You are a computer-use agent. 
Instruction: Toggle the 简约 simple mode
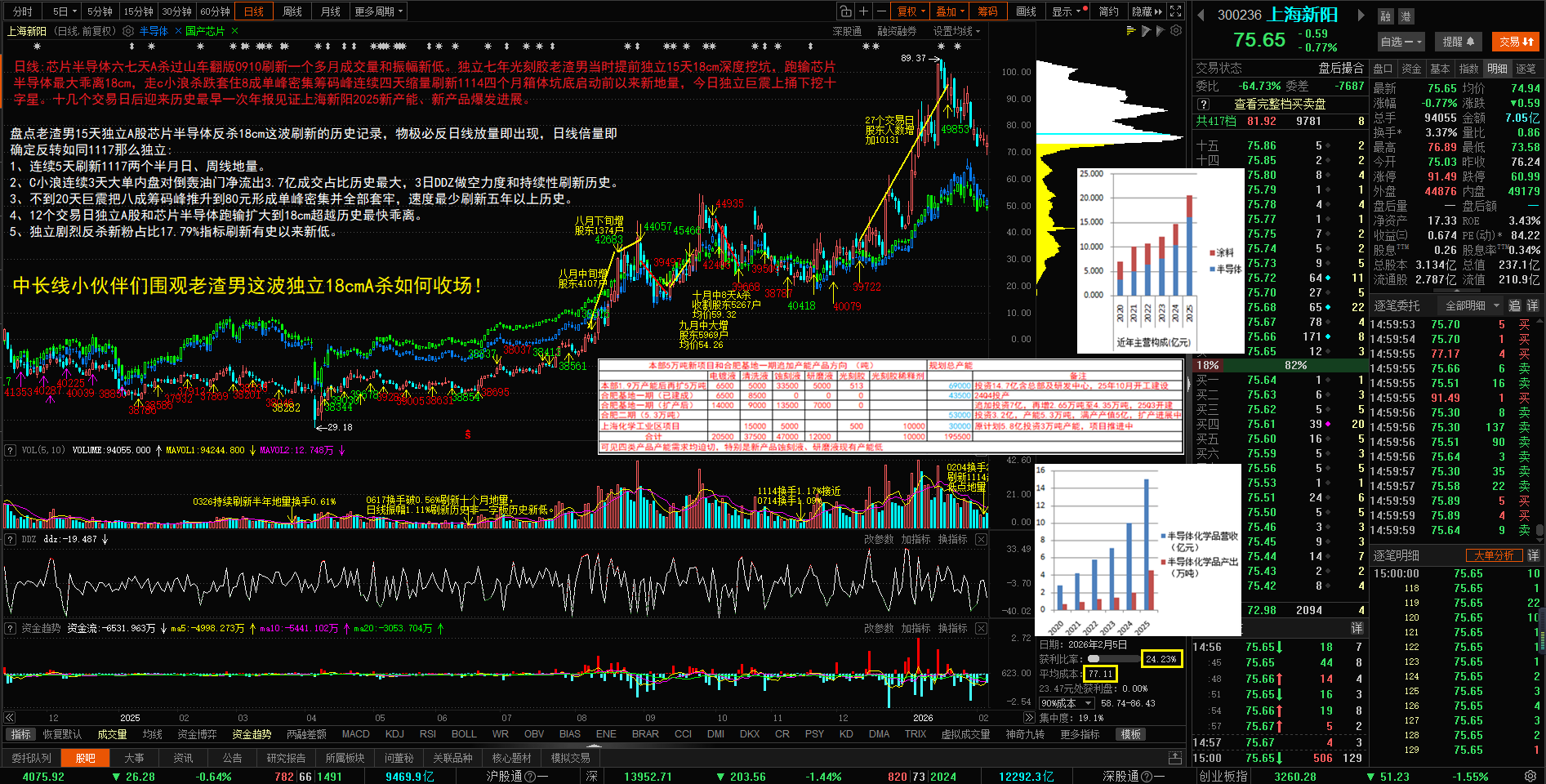pyautogui.click(x=1108, y=11)
